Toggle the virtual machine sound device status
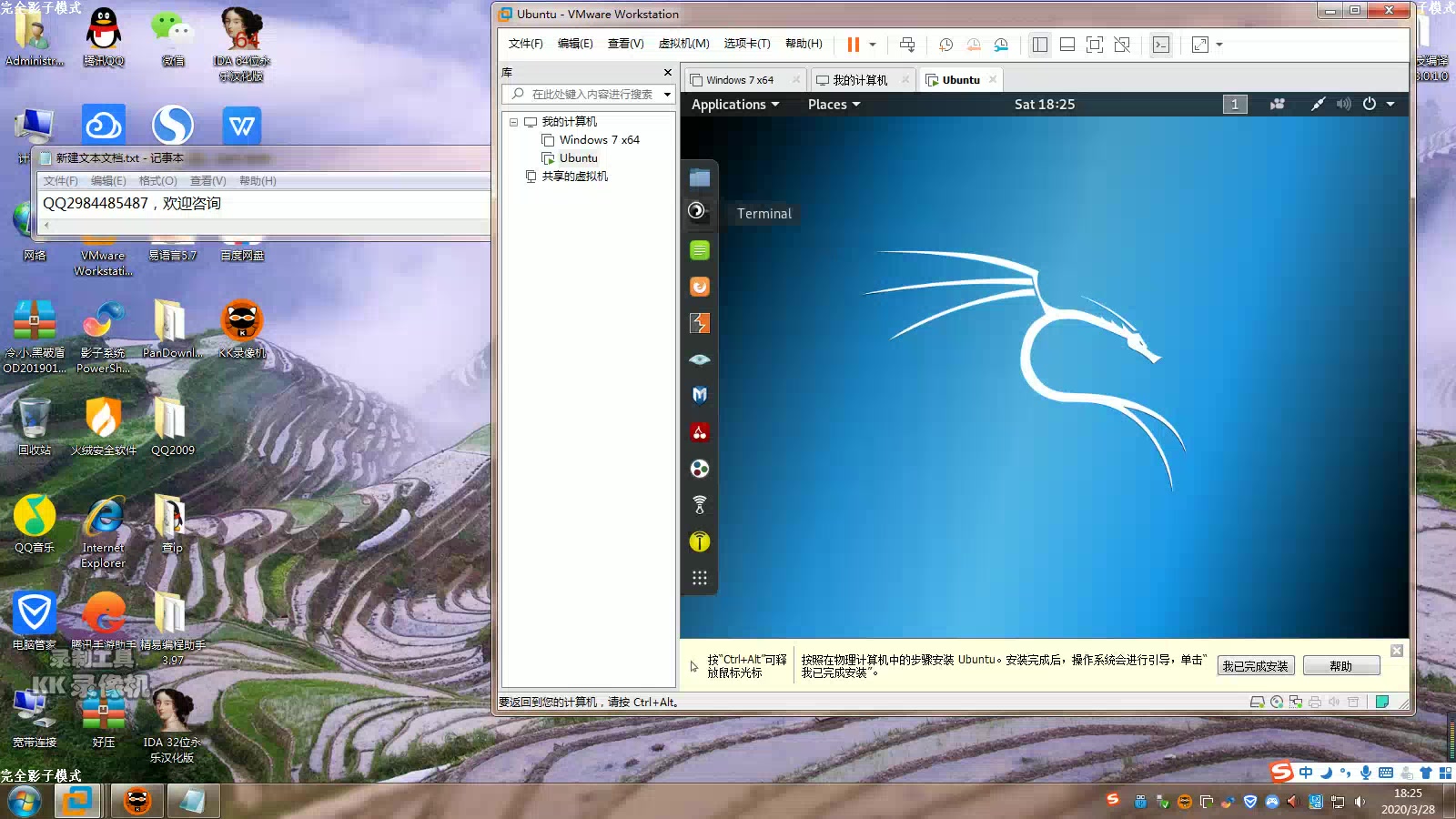The width and height of the screenshot is (1456, 819). click(x=1334, y=702)
